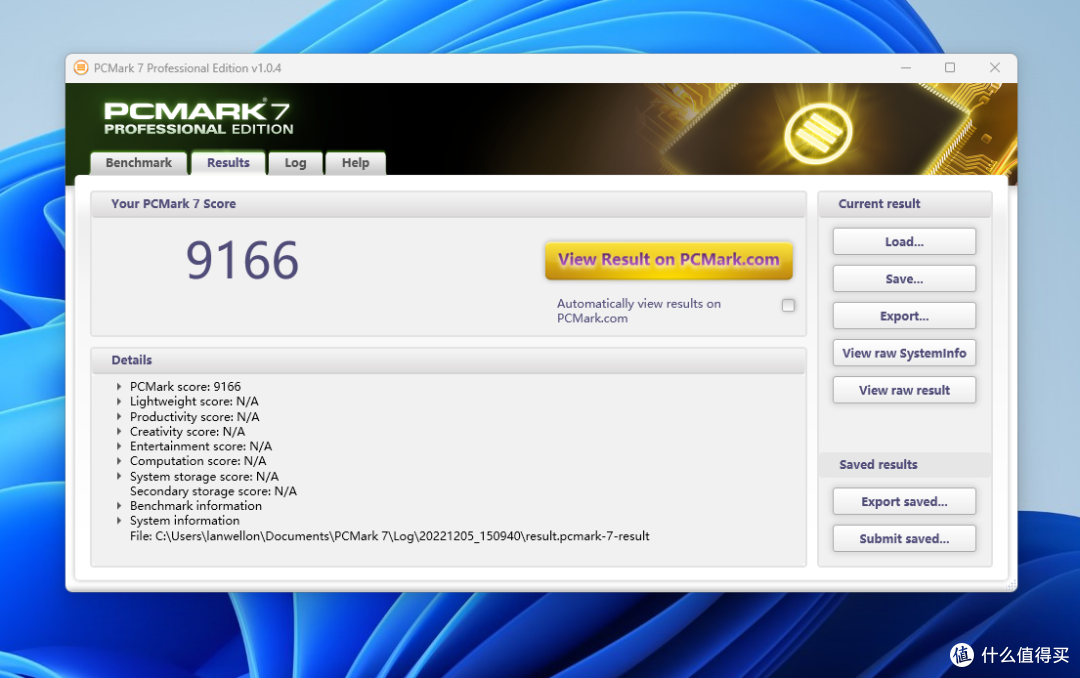Enable automatically view results on PCMark.com checkbox
This screenshot has height=678, width=1080.
[x=788, y=305]
